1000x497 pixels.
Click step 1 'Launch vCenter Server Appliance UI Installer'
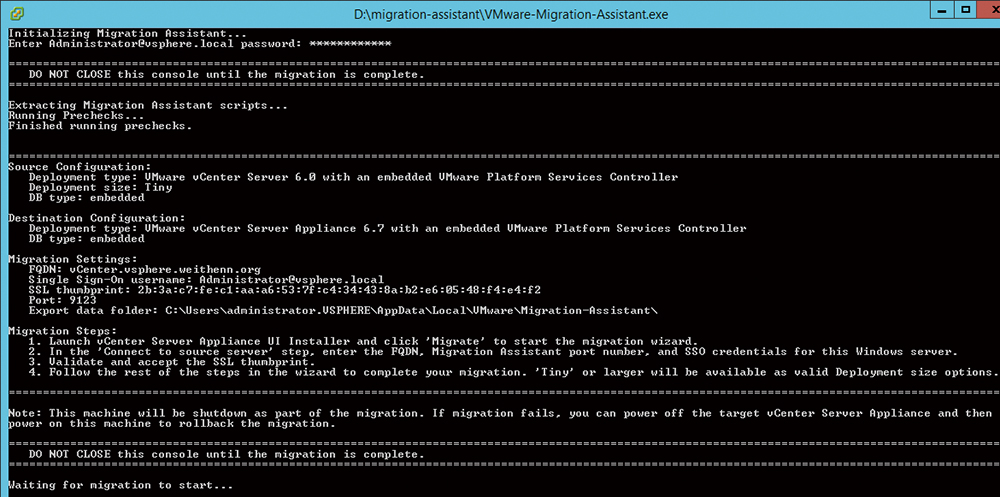pyautogui.click(x=364, y=341)
